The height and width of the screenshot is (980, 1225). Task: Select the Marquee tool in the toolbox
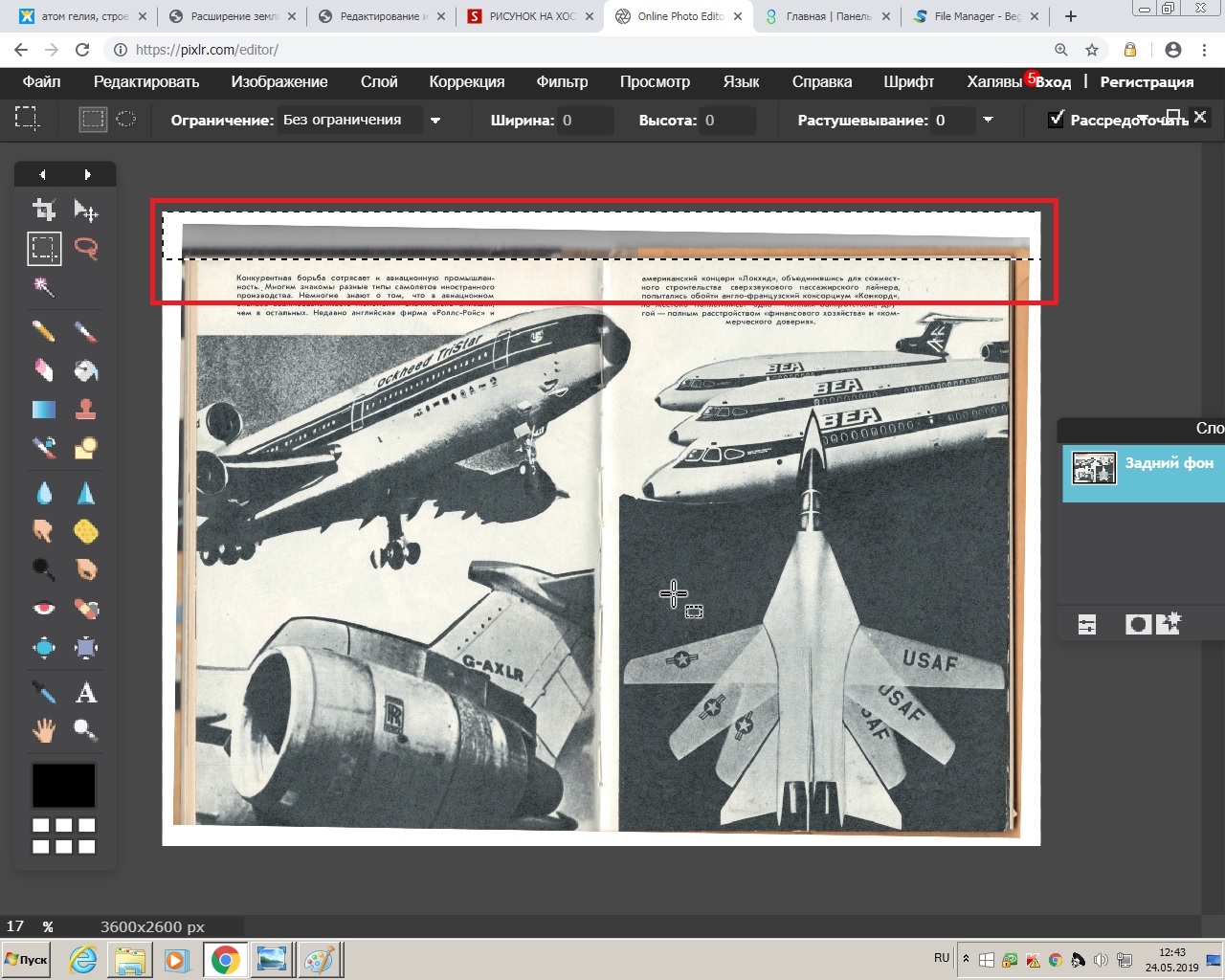click(x=44, y=249)
